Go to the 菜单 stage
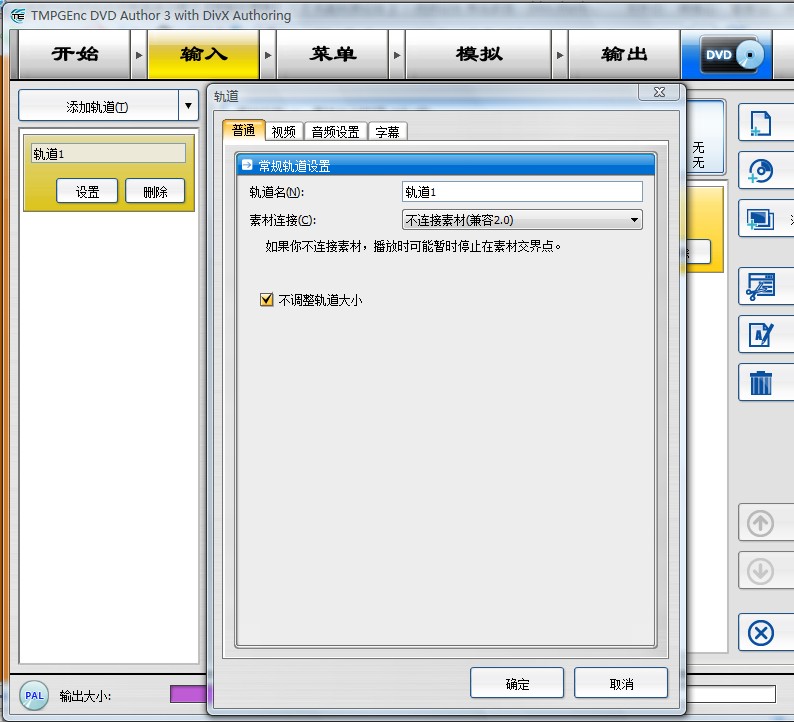794x722 pixels. click(x=333, y=54)
